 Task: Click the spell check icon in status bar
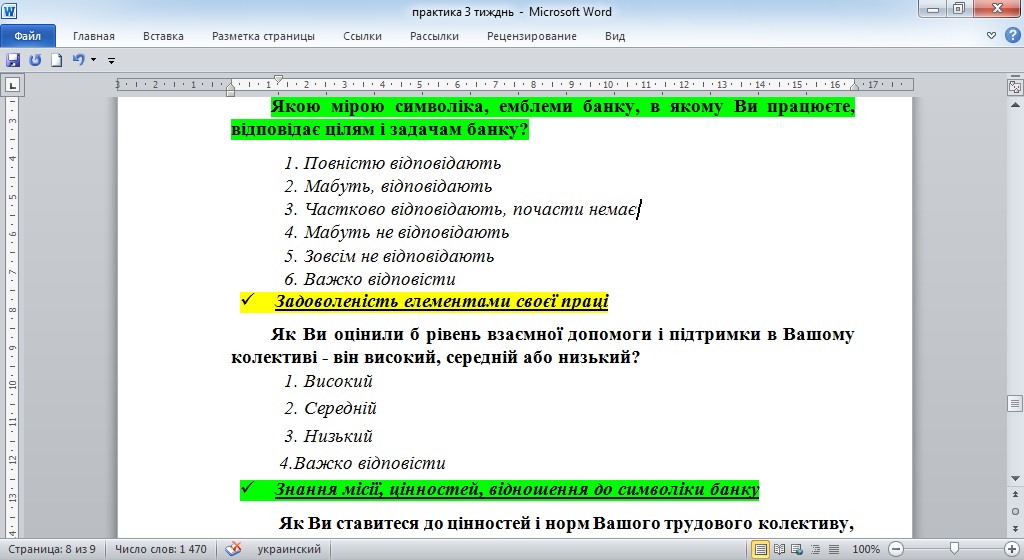coord(233,549)
